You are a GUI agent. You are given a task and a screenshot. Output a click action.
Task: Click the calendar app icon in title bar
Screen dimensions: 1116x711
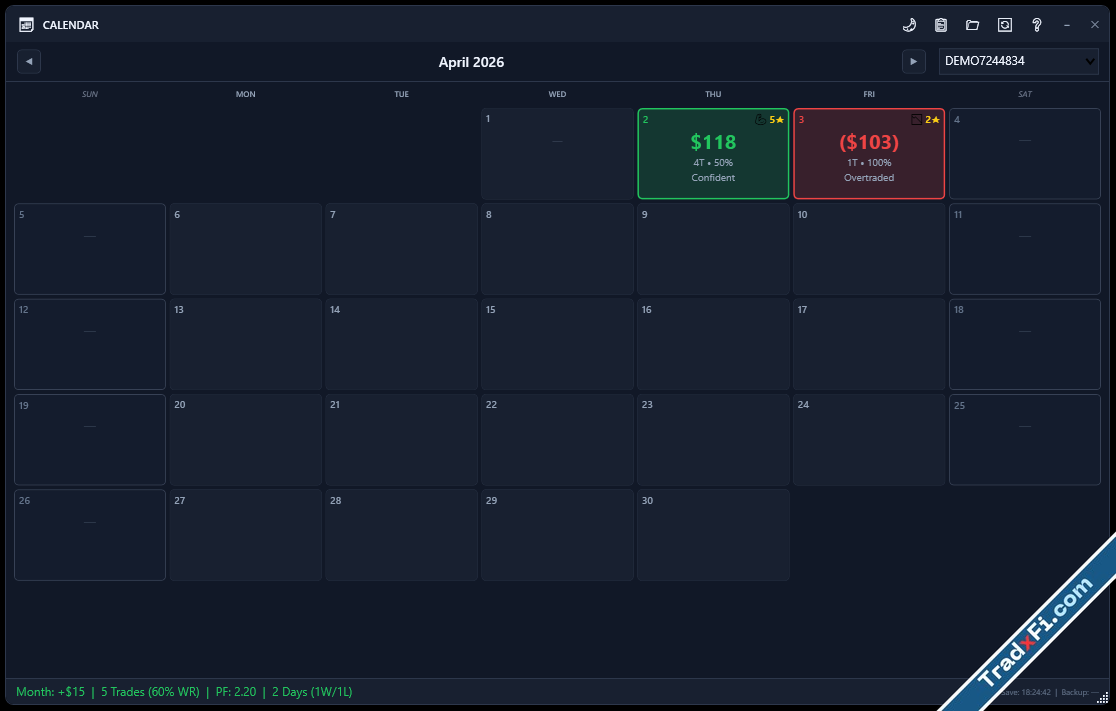point(27,25)
